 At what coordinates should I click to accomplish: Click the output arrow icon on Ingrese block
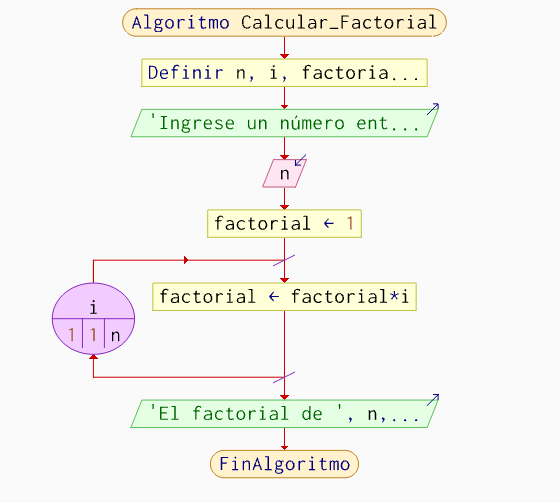[x=433, y=109]
